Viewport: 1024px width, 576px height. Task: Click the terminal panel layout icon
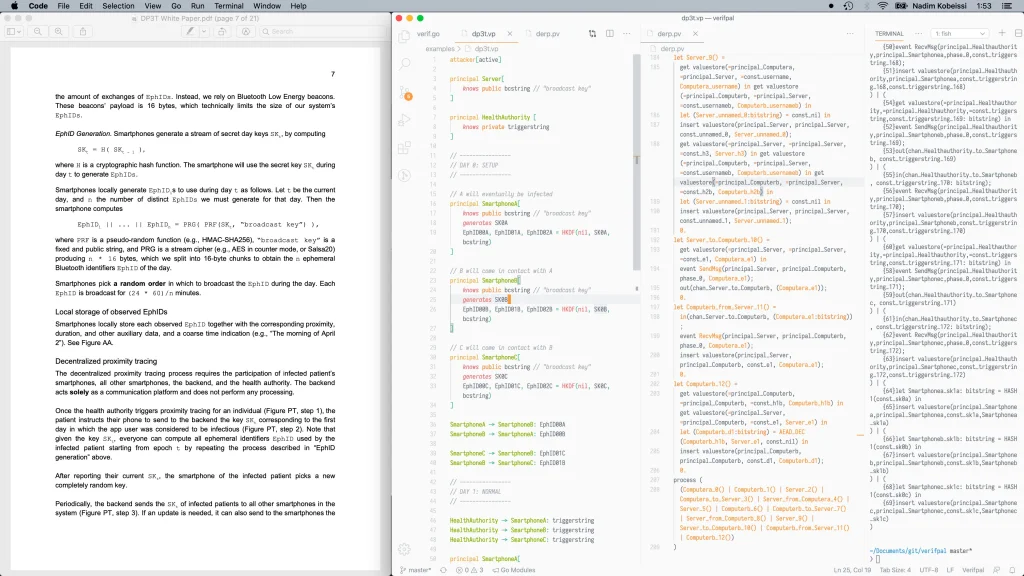tap(1018, 33)
